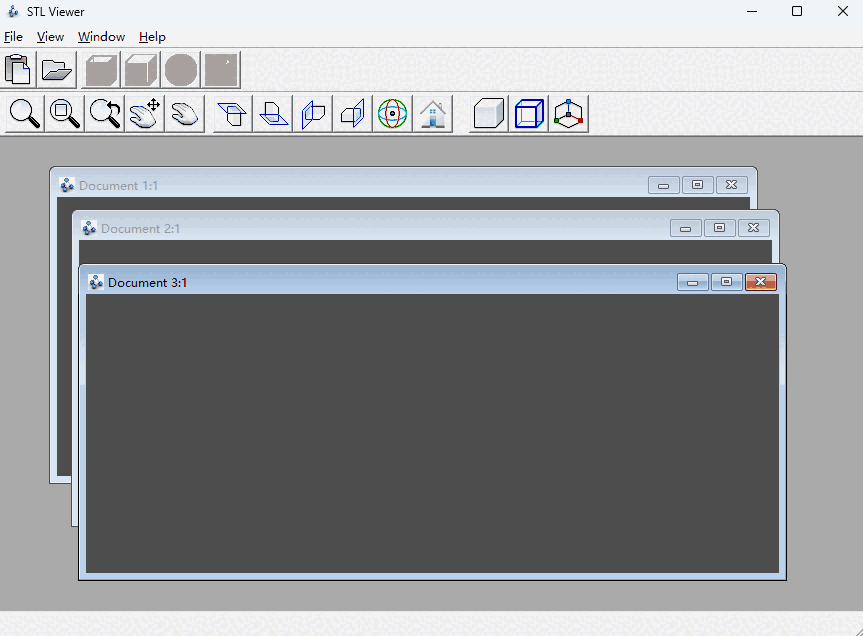Switch to the left side view
Viewport: 863px width, 636px height.
312,113
